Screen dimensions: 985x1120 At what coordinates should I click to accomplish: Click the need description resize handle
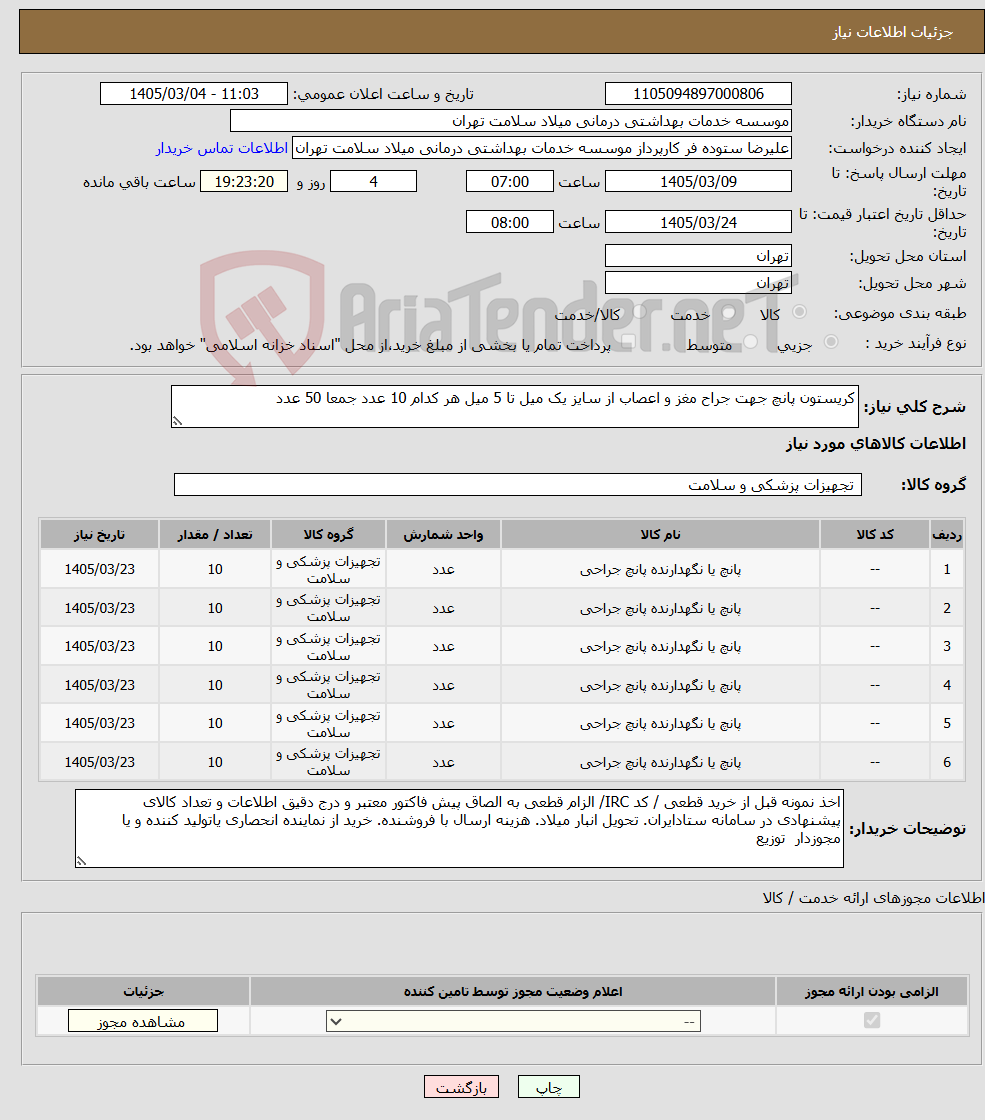177,421
